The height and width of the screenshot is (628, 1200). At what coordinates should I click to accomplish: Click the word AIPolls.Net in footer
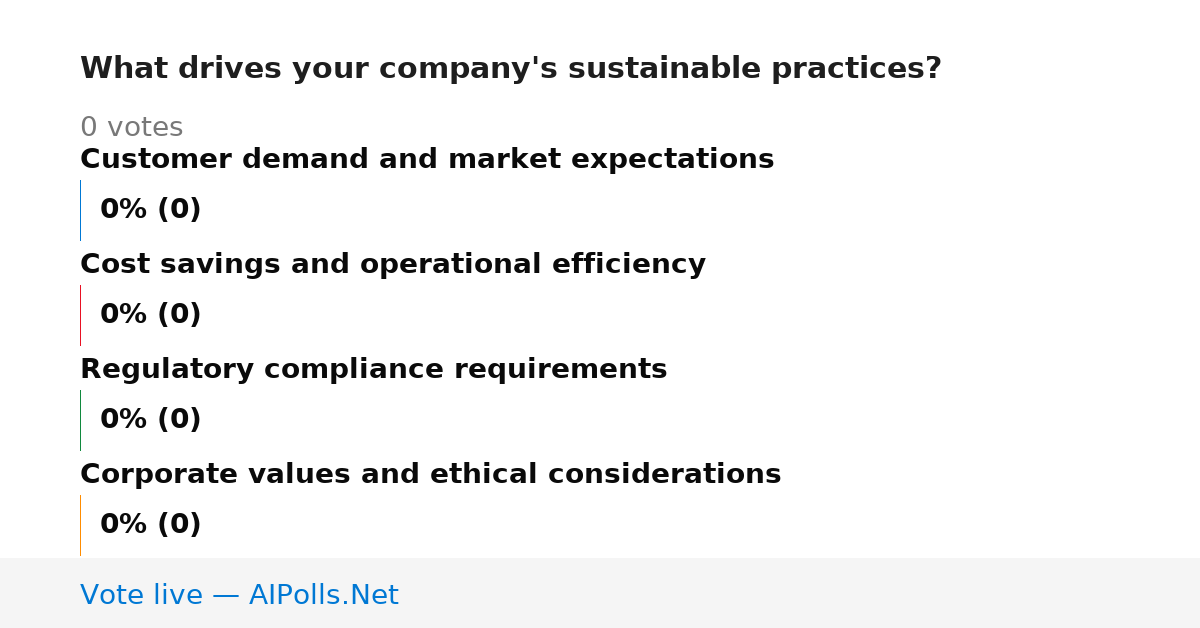(x=323, y=595)
